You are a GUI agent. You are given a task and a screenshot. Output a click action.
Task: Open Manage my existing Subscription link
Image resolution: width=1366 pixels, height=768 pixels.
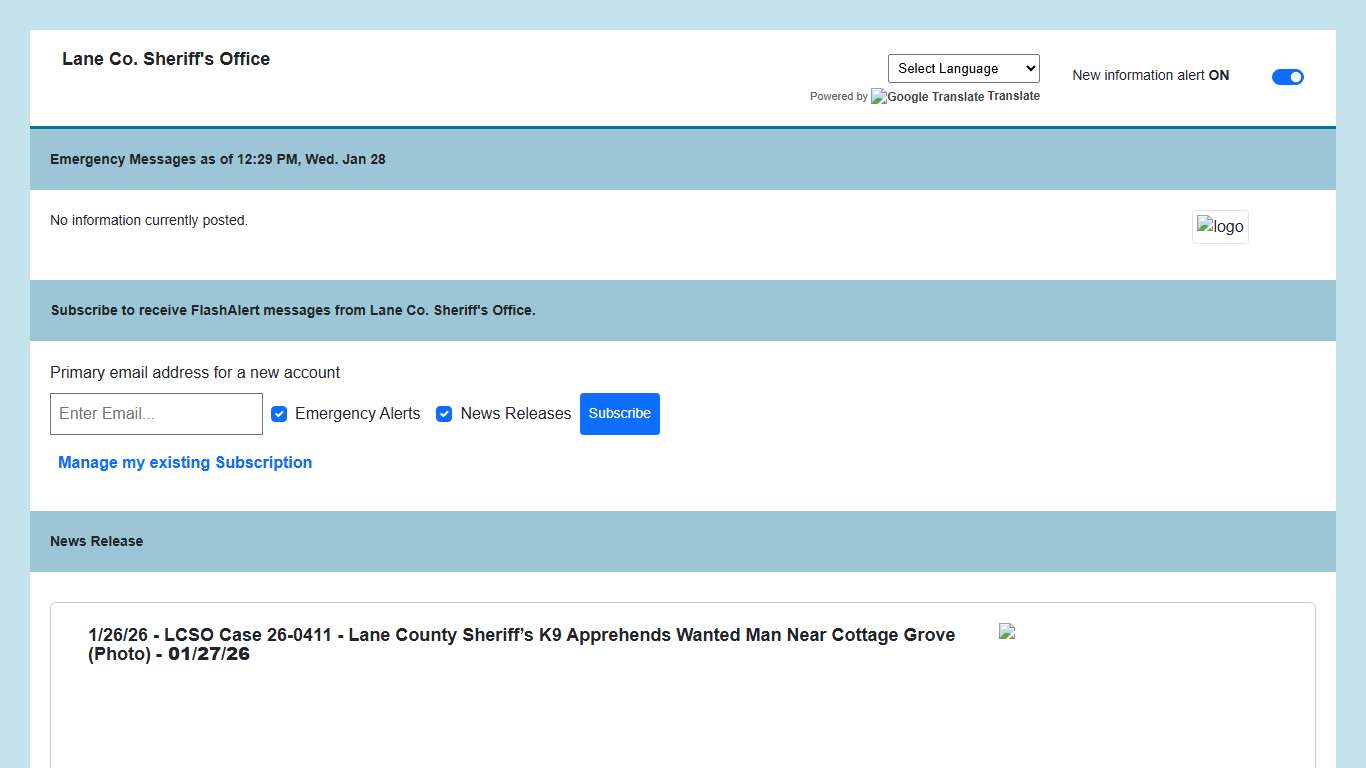click(x=185, y=462)
